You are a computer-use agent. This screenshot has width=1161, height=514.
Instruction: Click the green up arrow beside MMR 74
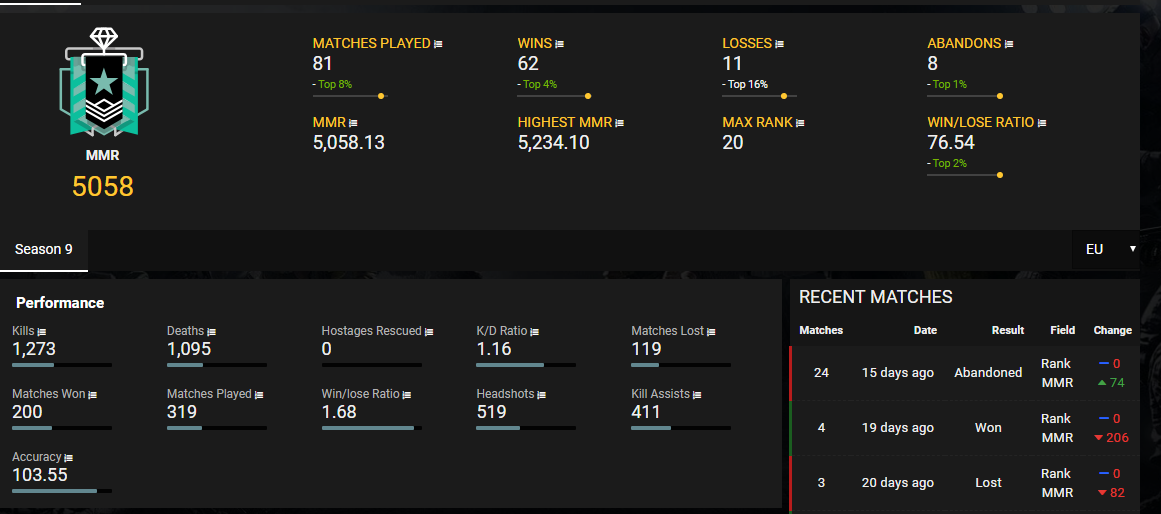point(1102,383)
